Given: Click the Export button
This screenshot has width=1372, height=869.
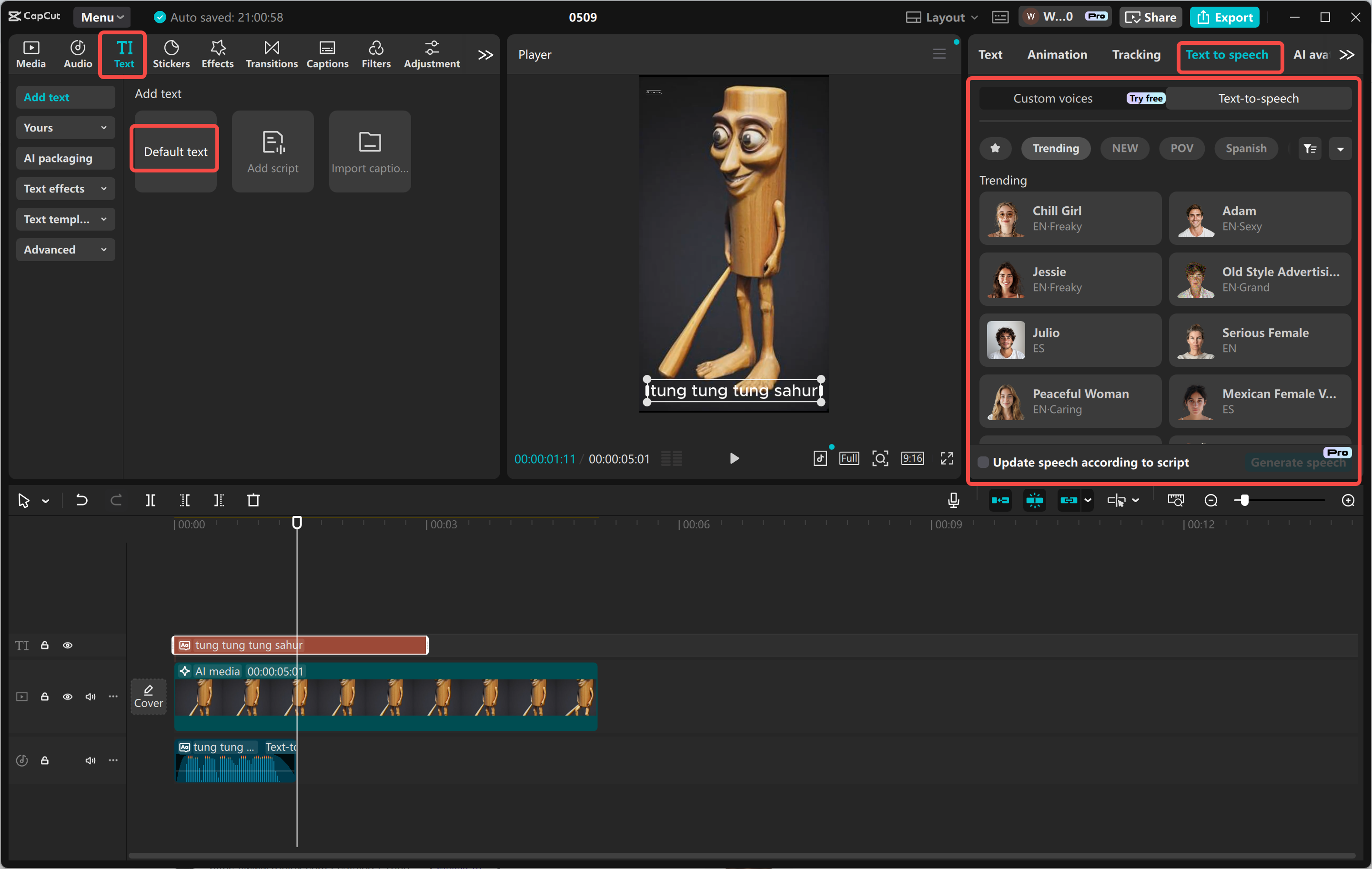Looking at the screenshot, I should click(1224, 17).
